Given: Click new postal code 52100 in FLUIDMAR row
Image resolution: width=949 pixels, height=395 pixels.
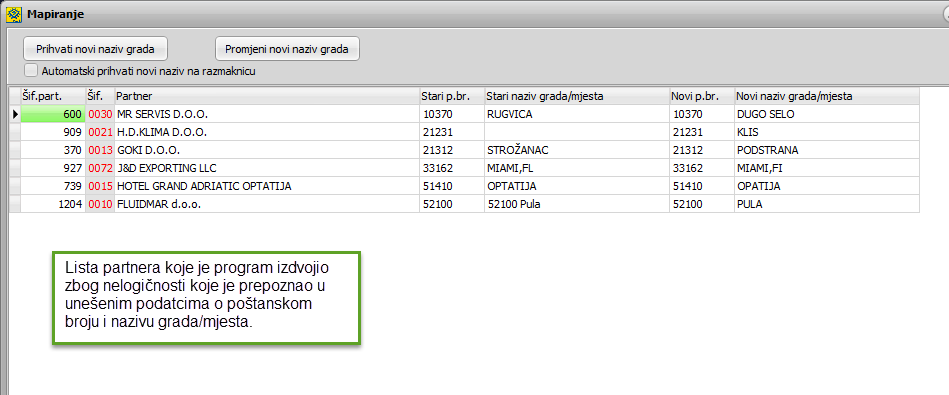Looking at the screenshot, I should (x=702, y=204).
